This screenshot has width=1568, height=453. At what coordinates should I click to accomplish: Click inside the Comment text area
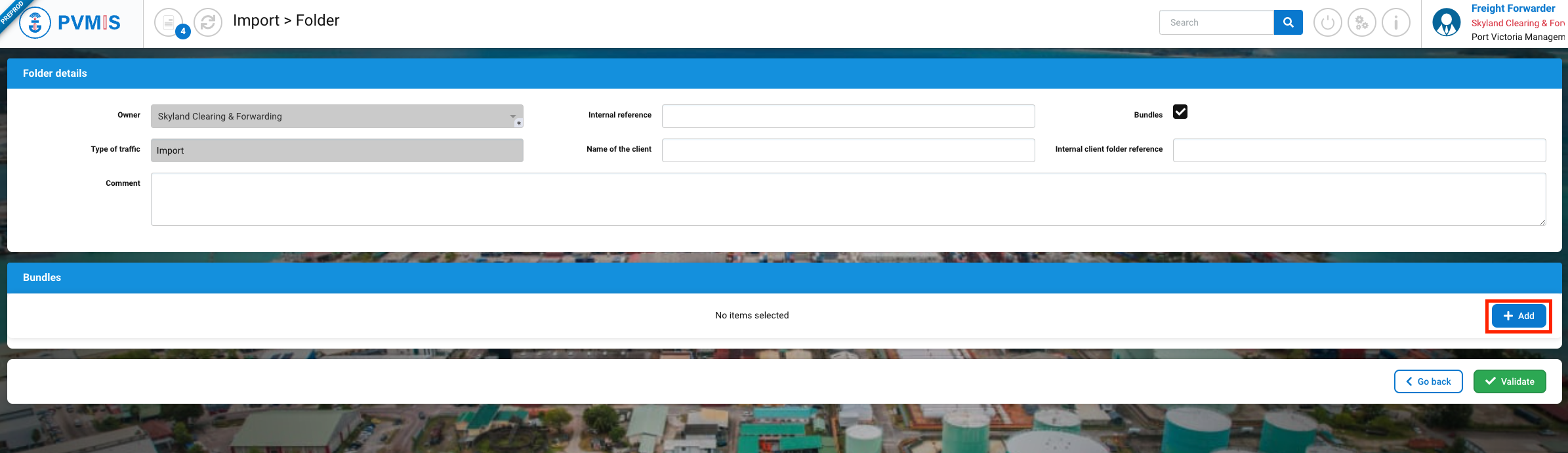[848, 199]
